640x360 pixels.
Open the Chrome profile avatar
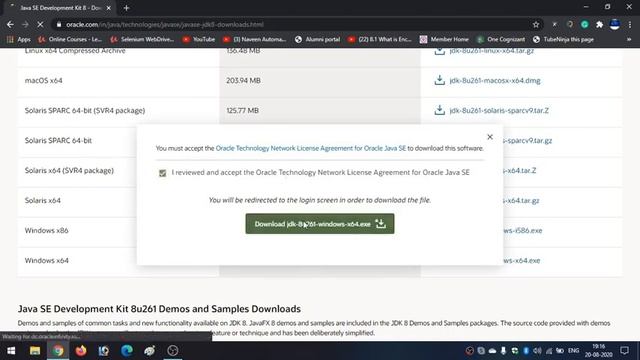tap(615, 24)
